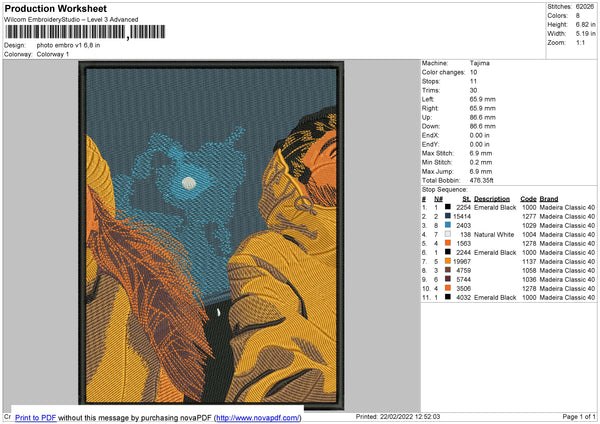The image size is (600, 424).
Task: Select black swatch with 2244 stitches
Action: (448, 252)
